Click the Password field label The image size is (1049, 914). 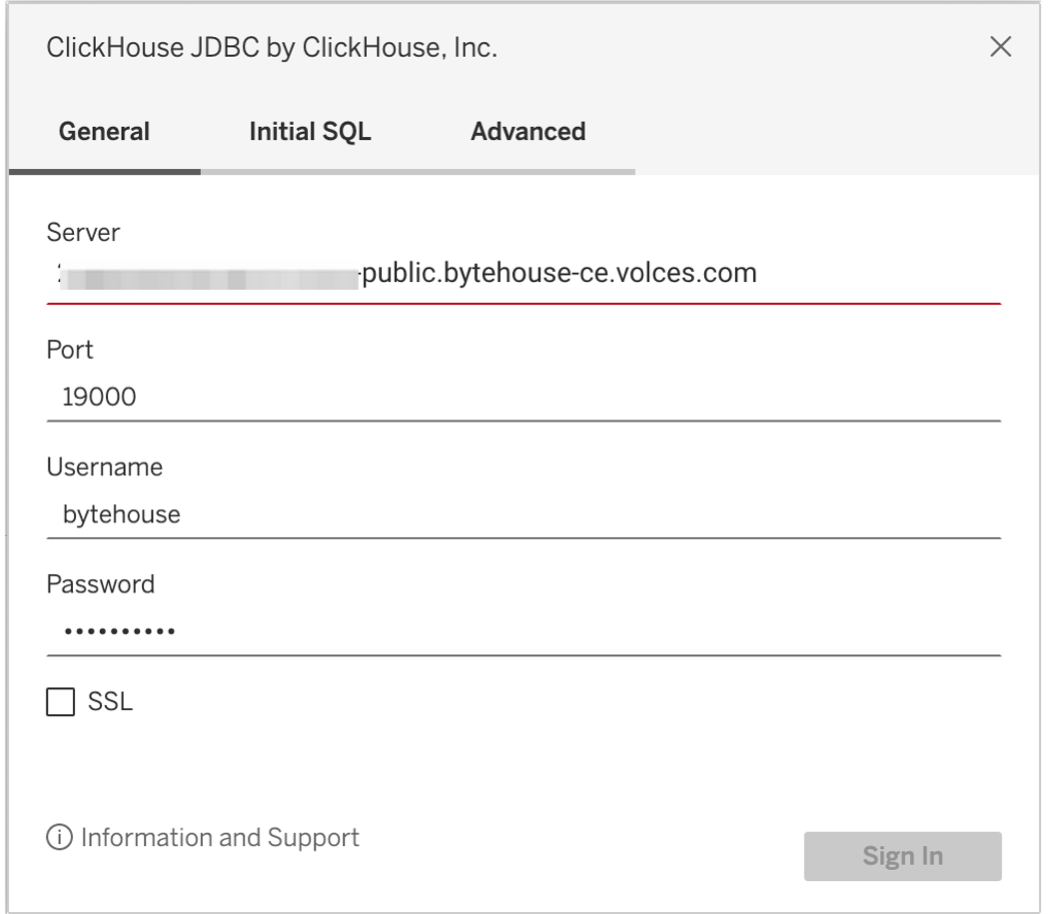pos(100,584)
